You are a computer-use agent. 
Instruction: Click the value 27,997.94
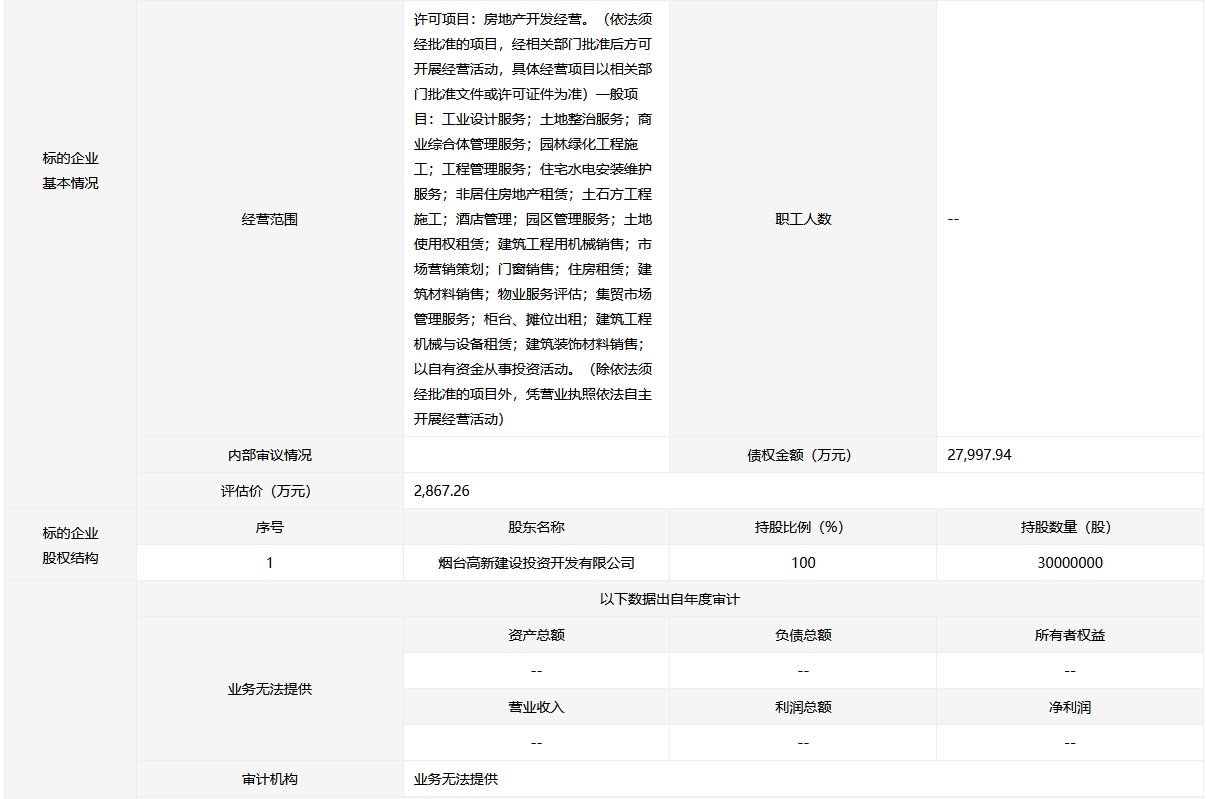(x=979, y=455)
